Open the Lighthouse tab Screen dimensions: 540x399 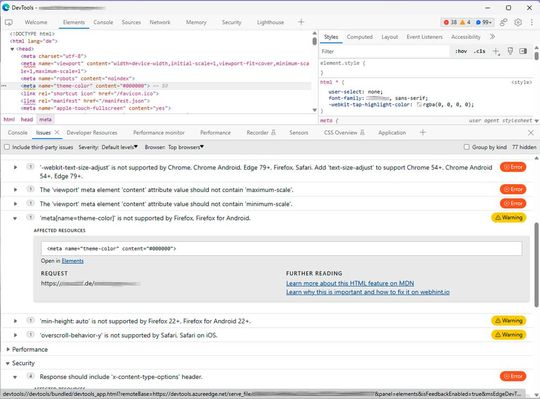[x=270, y=22]
